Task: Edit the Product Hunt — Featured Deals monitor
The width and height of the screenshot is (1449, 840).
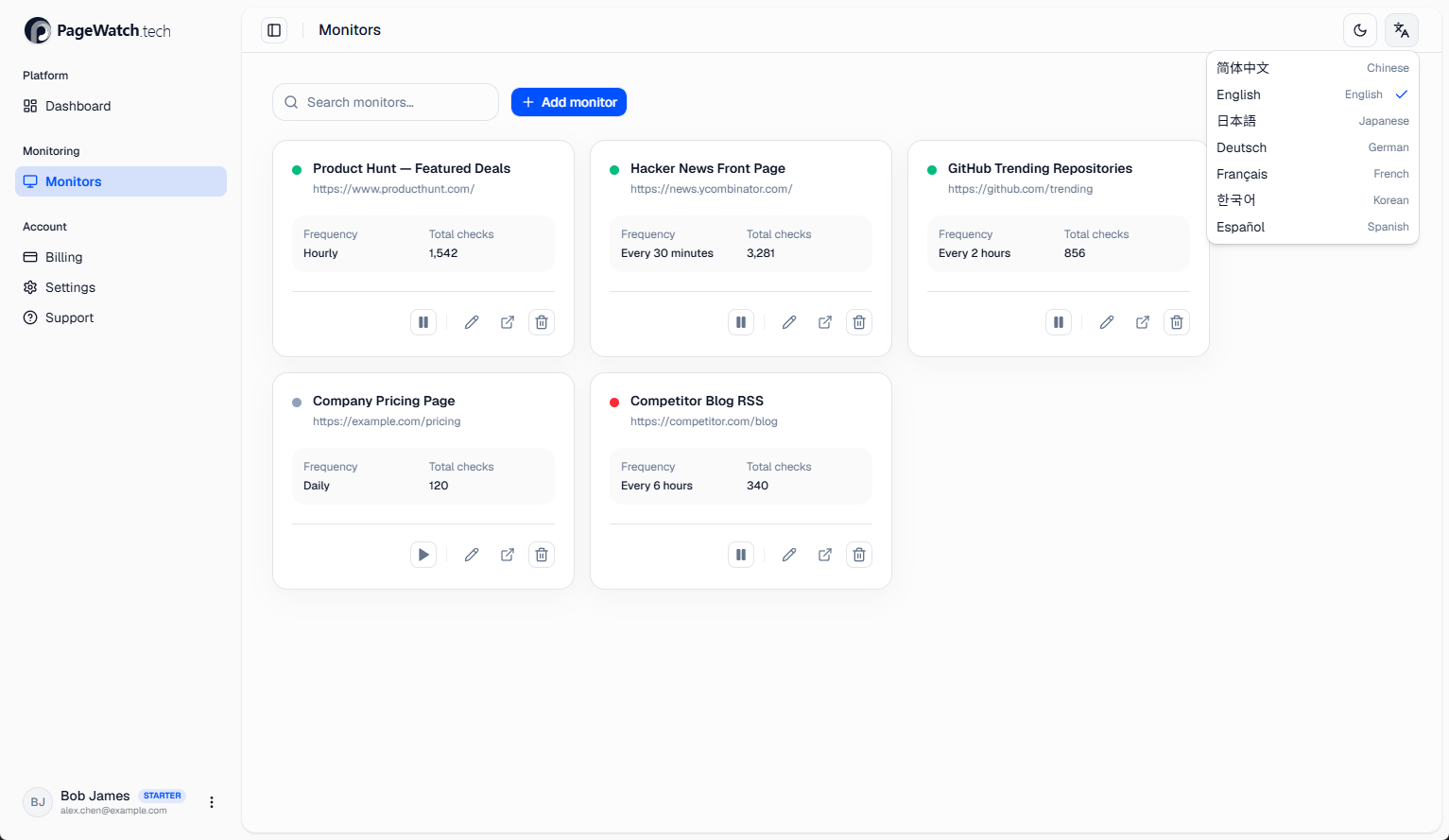Action: (472, 322)
